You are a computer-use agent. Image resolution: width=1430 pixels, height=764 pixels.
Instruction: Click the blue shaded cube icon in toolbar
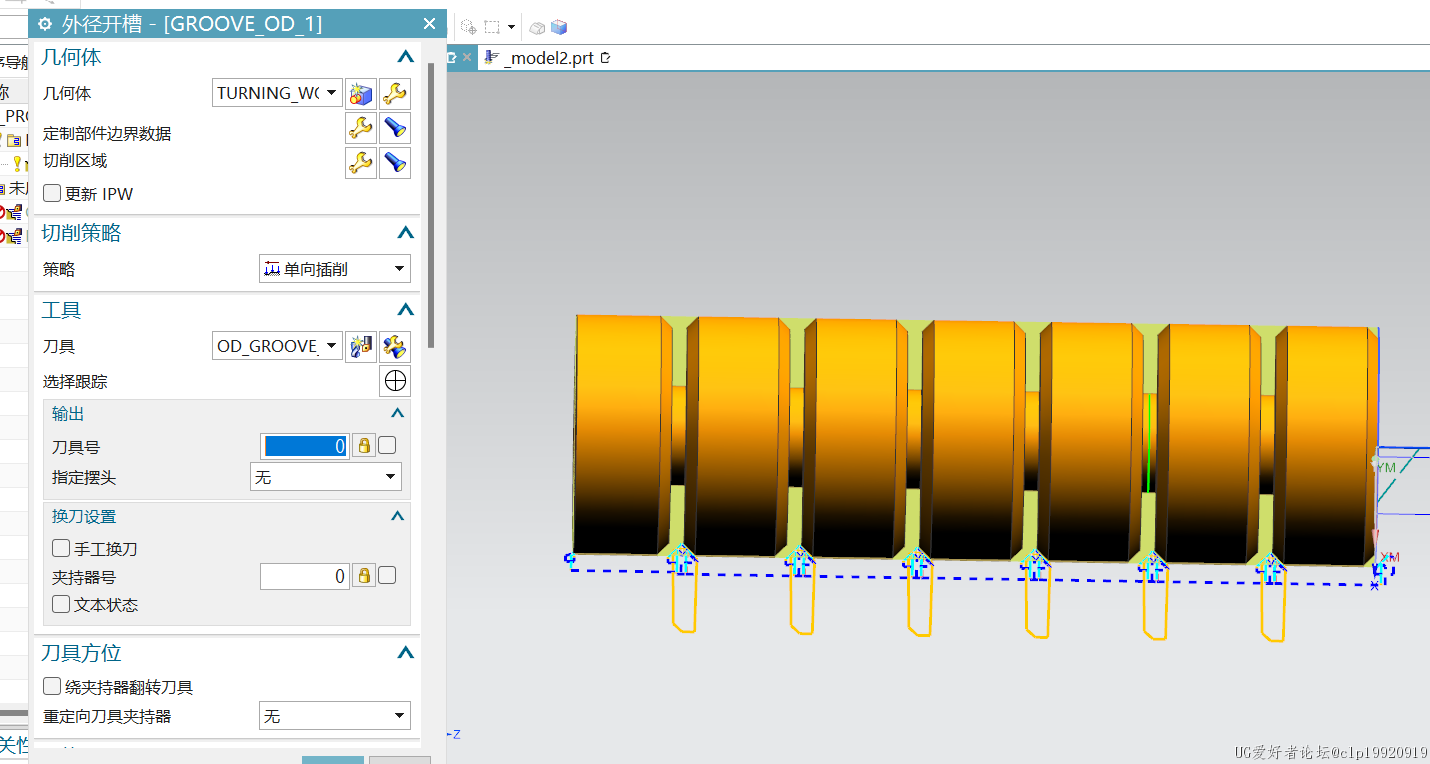coord(559,27)
